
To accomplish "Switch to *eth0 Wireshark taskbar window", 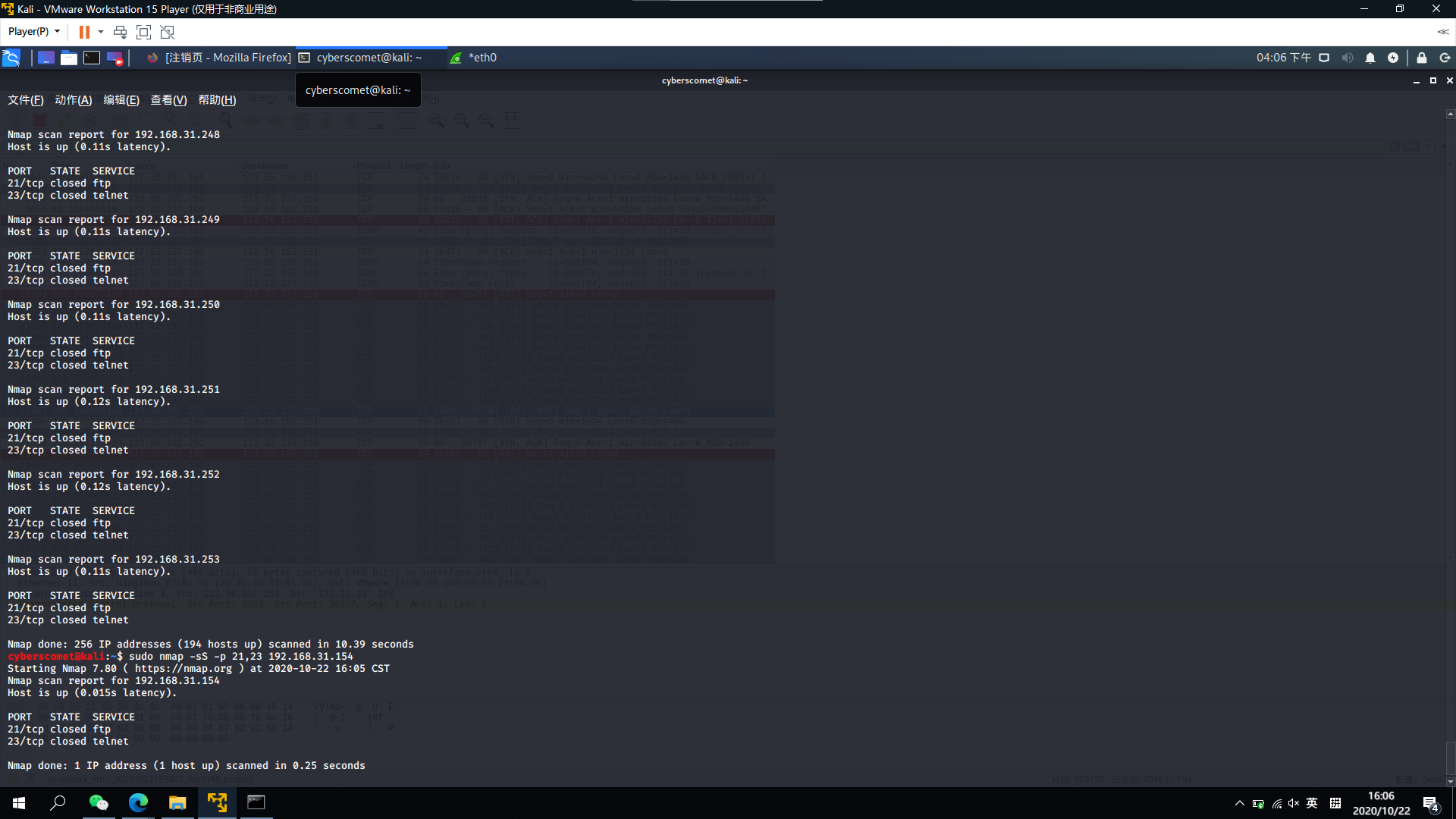I will pos(474,58).
